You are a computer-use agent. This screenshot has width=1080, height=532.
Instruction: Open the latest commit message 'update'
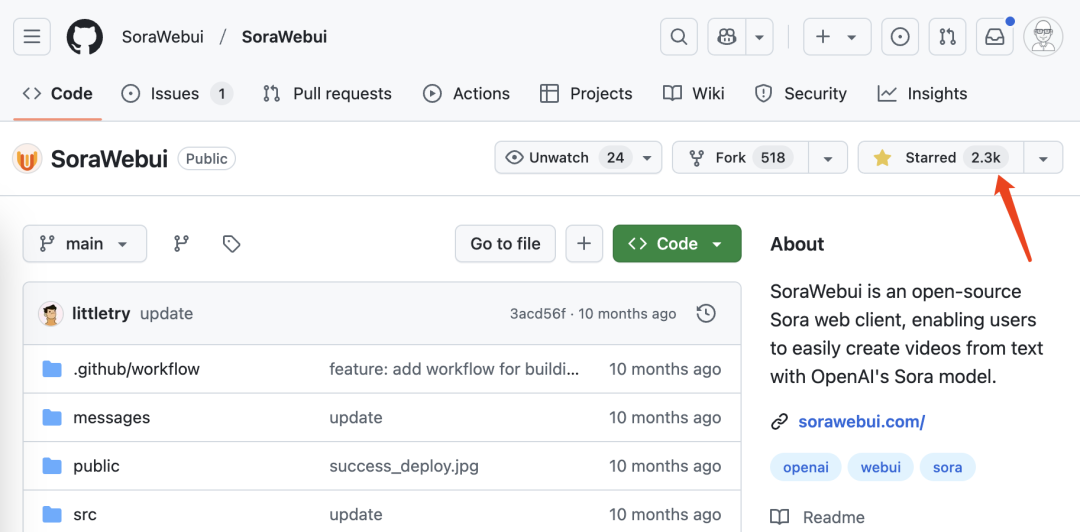coord(166,314)
